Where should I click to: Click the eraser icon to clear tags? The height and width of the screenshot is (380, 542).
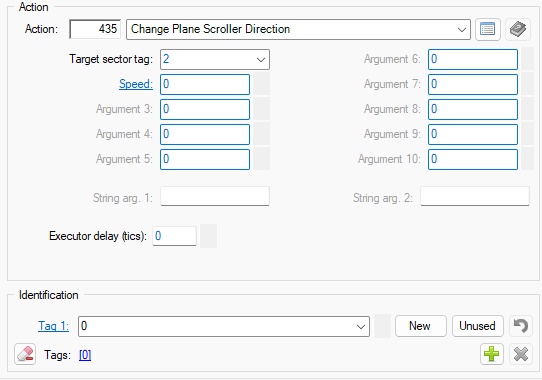25,354
